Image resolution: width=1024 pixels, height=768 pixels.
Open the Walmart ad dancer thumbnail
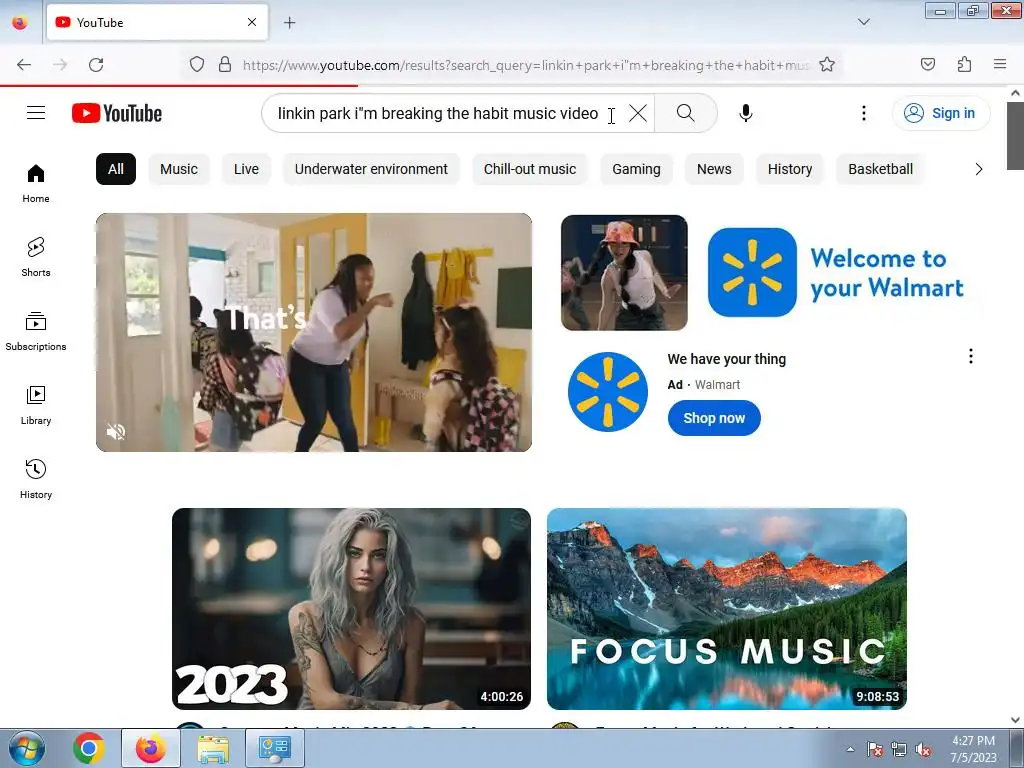click(x=624, y=272)
